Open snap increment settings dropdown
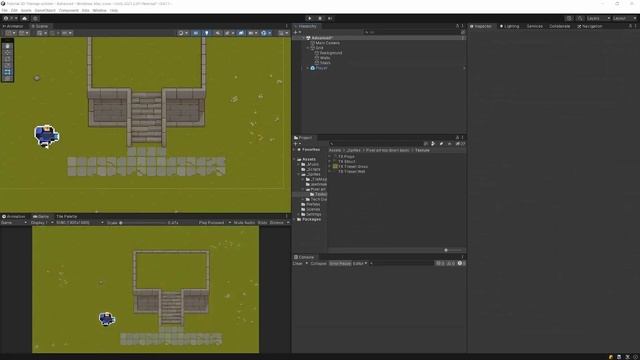Image resolution: width=640 pixels, height=360 pixels. click(67, 33)
